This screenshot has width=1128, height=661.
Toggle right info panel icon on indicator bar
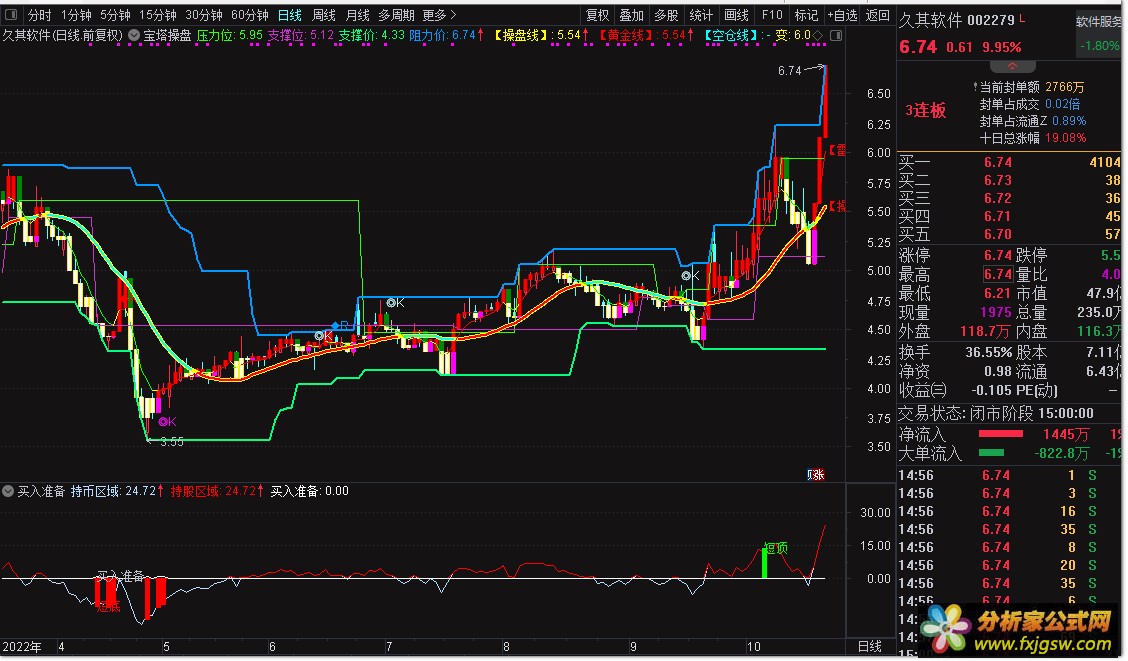836,35
